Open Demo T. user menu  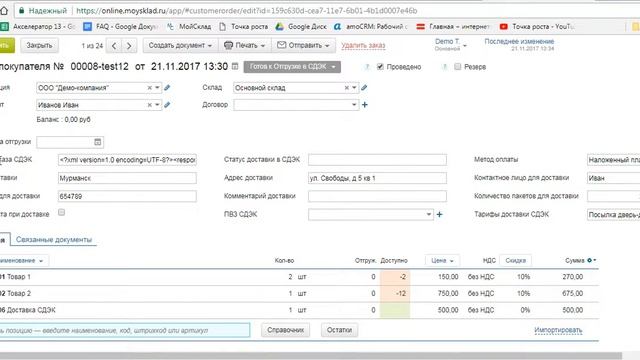pos(450,44)
